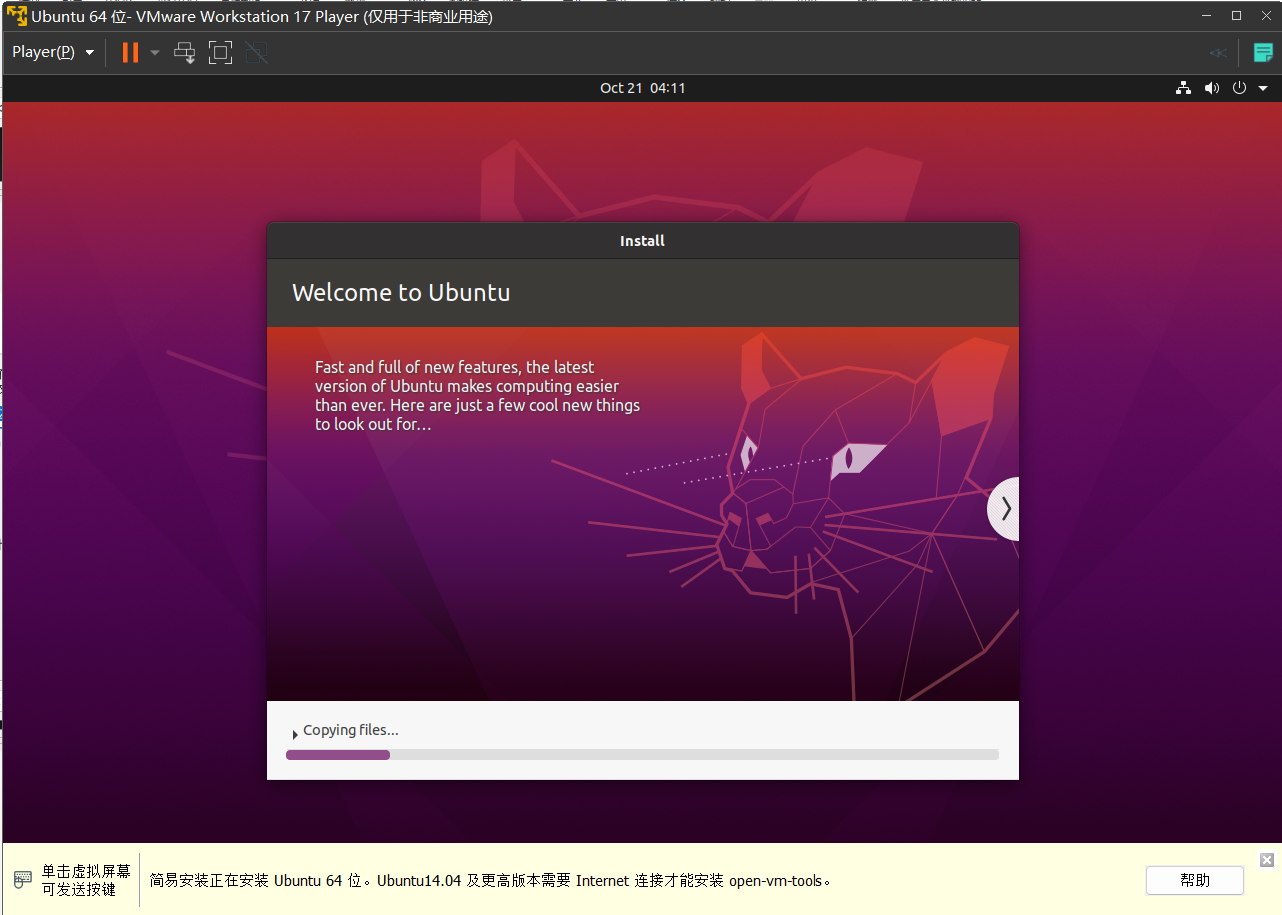Expand the power options arrow beside the pause button
The image size is (1282, 915).
pos(155,52)
